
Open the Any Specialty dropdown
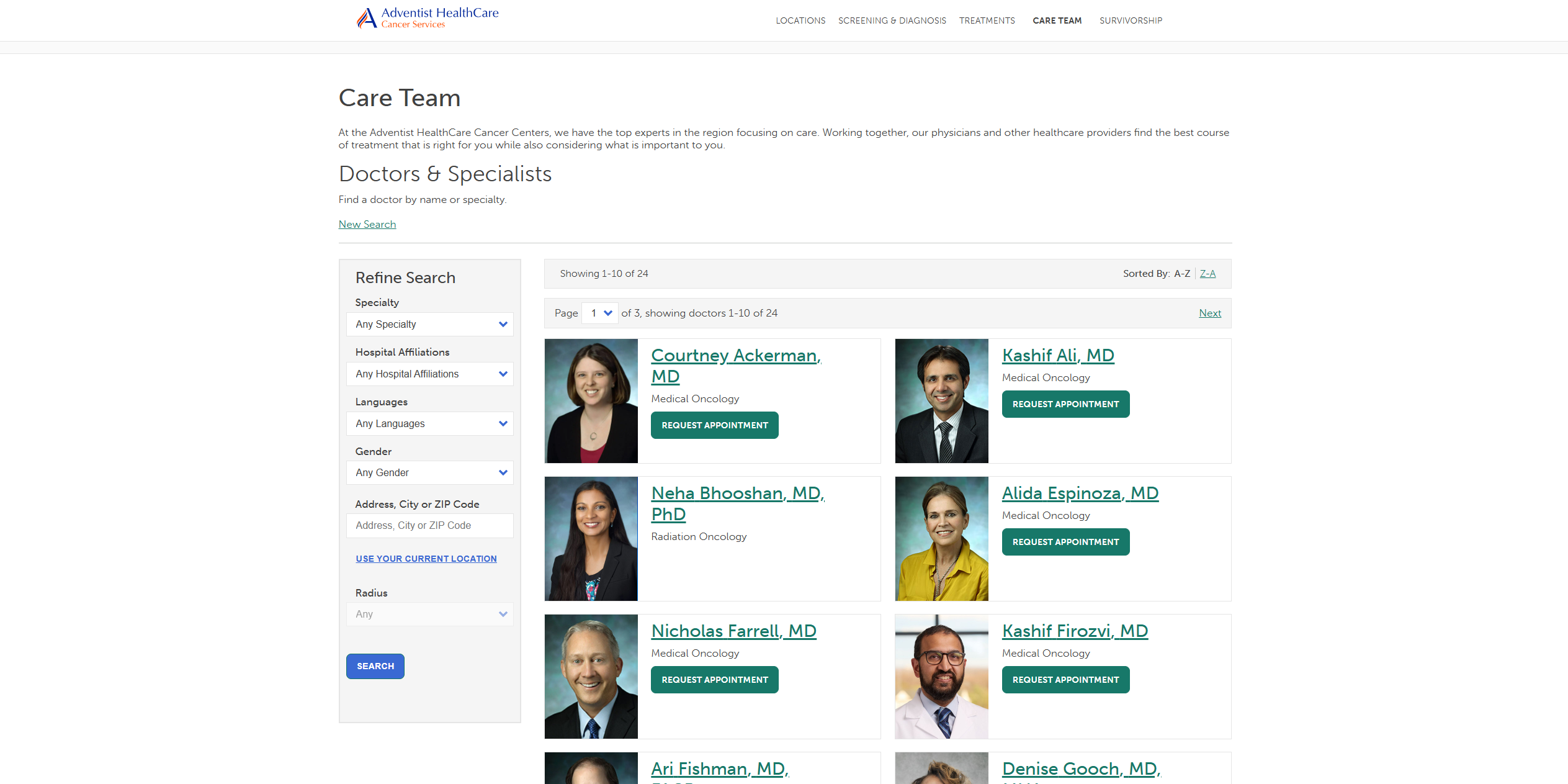point(429,324)
